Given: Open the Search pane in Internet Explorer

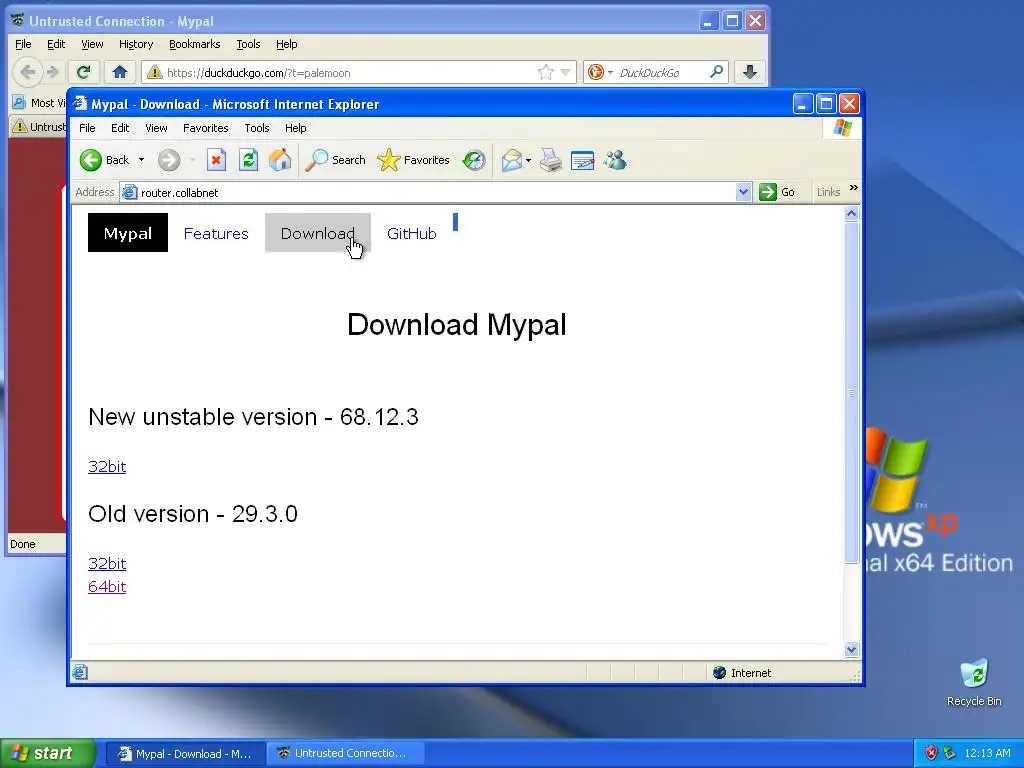Looking at the screenshot, I should 336,160.
